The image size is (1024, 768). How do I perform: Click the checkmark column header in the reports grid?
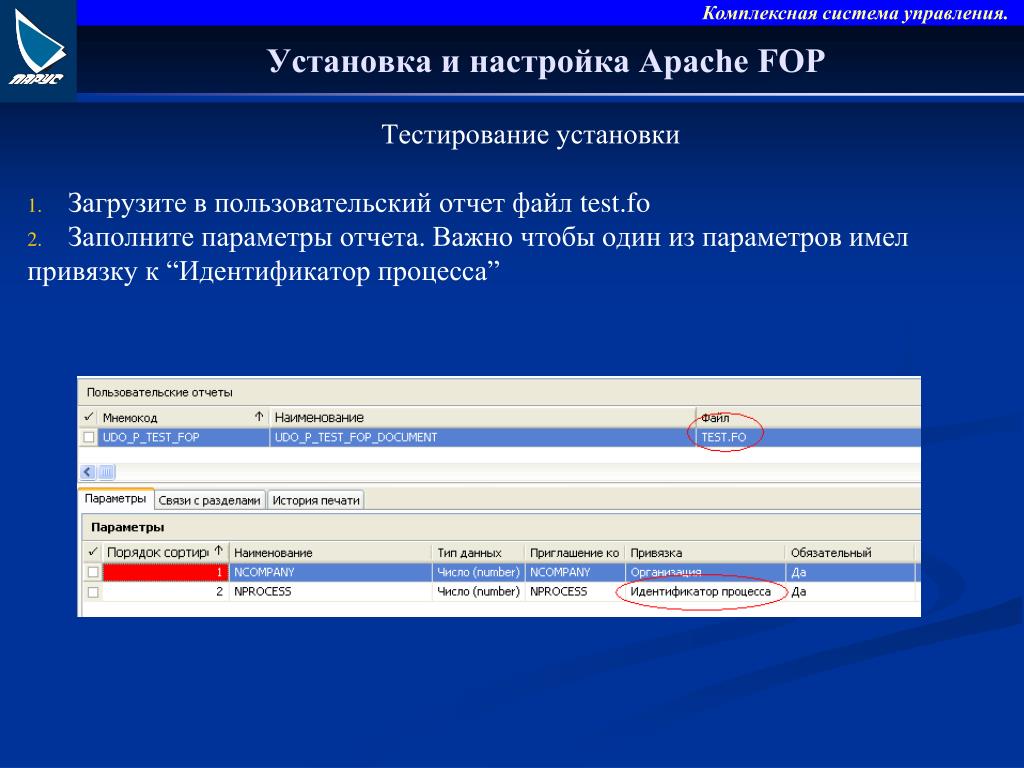point(89,417)
